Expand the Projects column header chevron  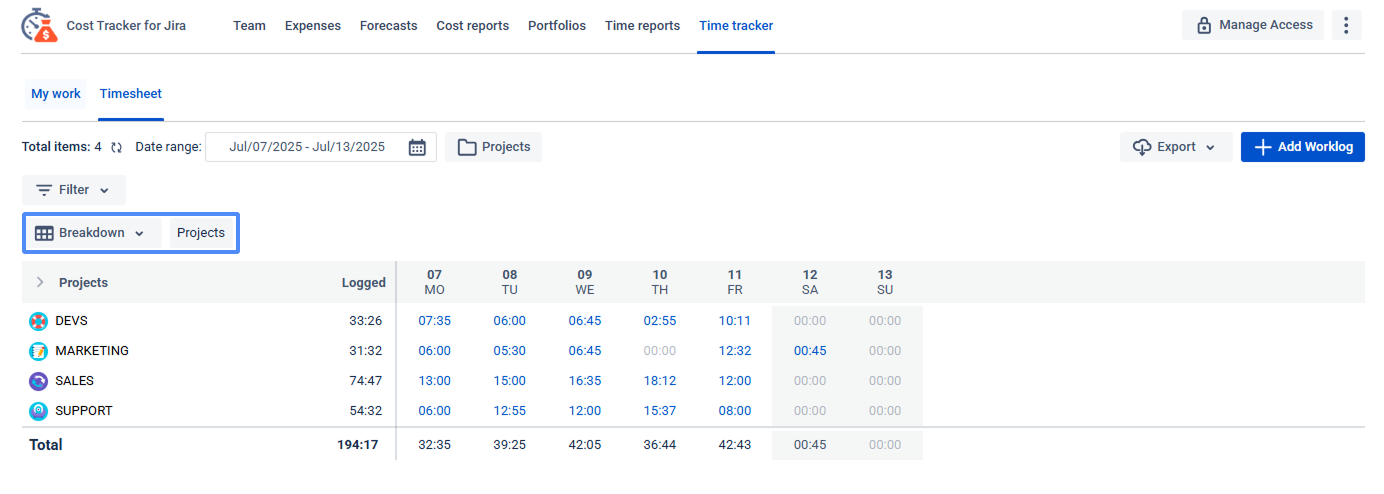(40, 283)
